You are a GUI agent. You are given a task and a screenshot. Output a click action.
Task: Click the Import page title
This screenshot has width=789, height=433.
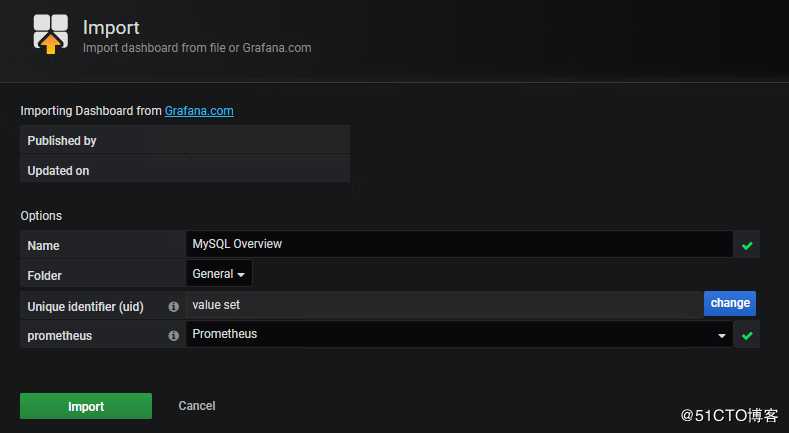click(111, 27)
